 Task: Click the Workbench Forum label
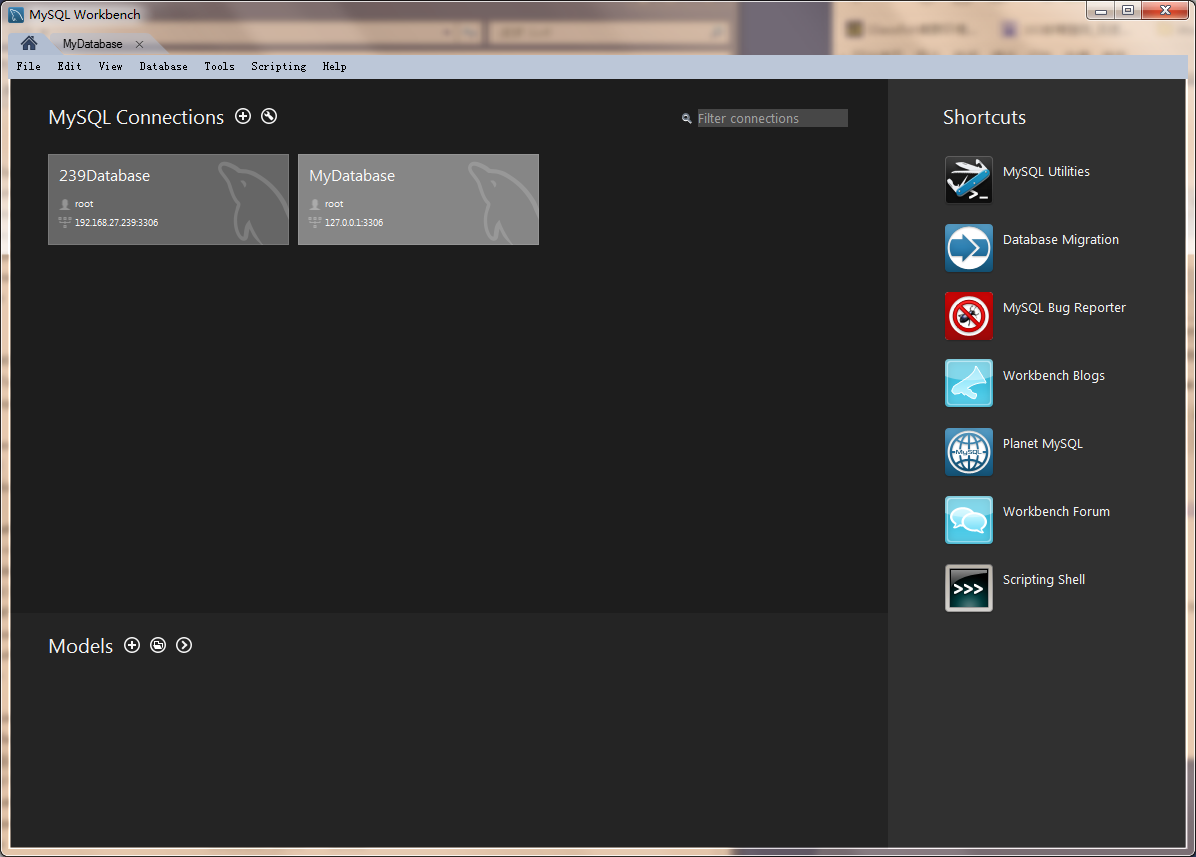[1056, 512]
